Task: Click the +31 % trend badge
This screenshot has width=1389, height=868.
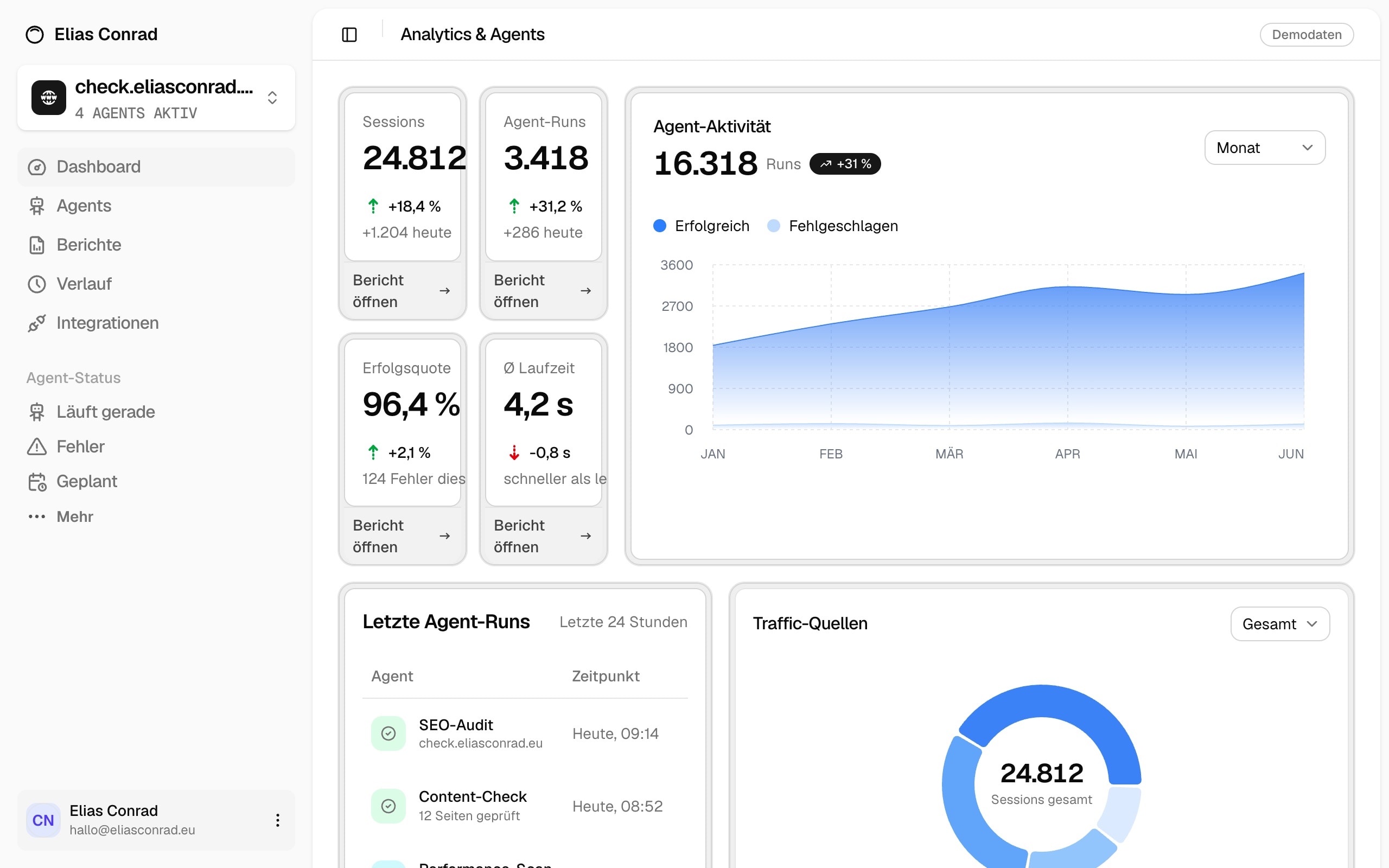Action: 845,164
